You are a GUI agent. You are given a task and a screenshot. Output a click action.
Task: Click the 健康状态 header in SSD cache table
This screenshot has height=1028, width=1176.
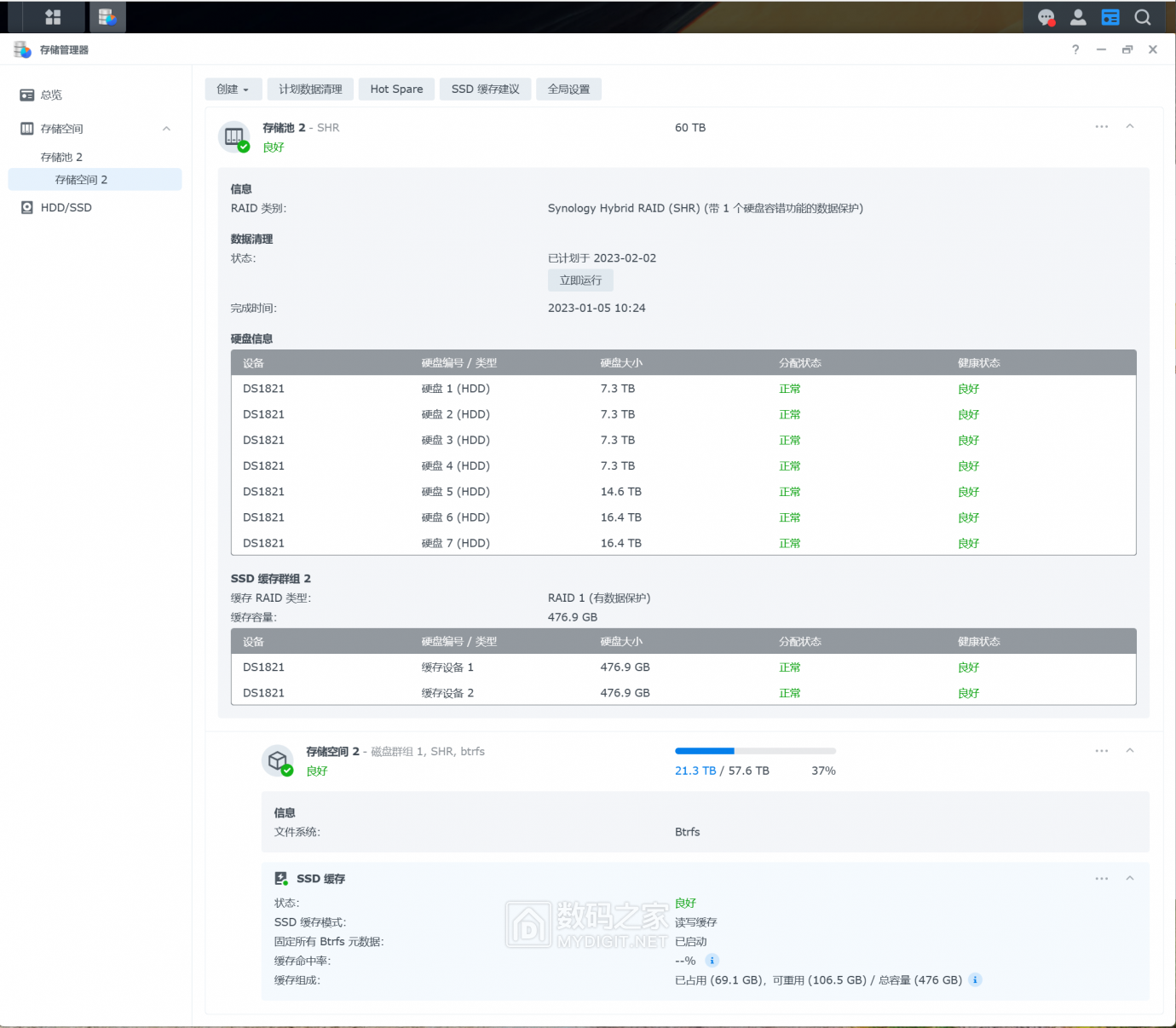coord(979,642)
